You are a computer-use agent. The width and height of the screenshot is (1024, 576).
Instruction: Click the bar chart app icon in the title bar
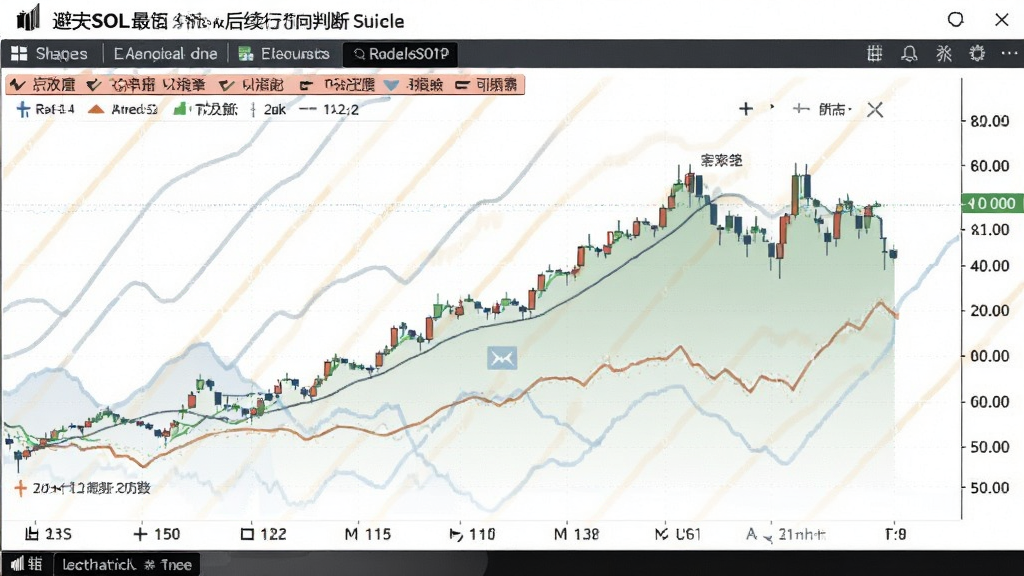27,18
